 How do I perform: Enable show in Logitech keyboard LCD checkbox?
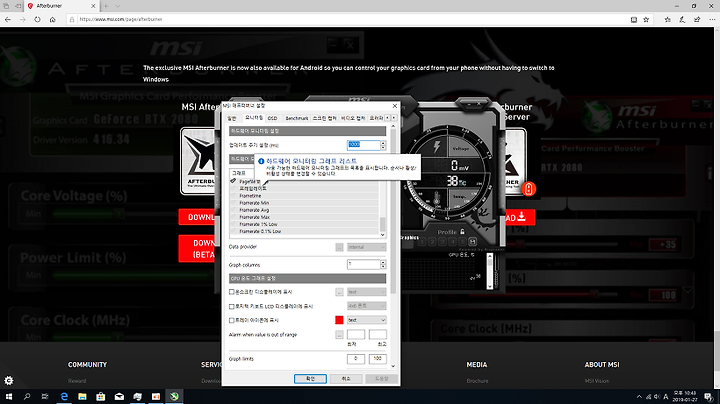pyautogui.click(x=232, y=306)
